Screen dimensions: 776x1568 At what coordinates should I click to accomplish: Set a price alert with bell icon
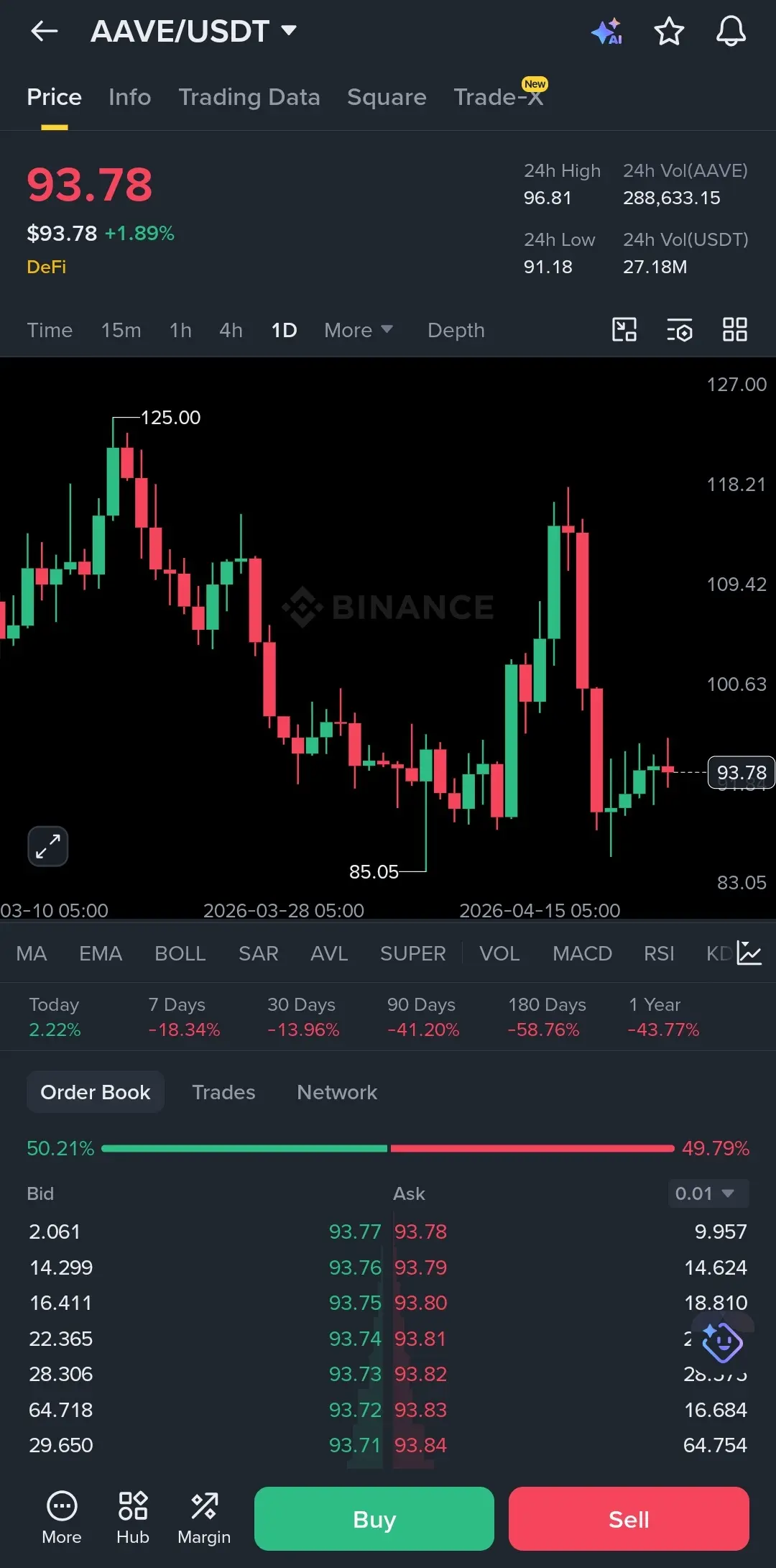[x=731, y=32]
